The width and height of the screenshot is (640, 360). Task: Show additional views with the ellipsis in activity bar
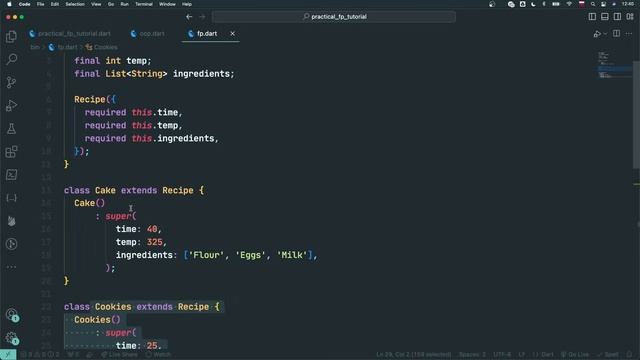click(11, 267)
